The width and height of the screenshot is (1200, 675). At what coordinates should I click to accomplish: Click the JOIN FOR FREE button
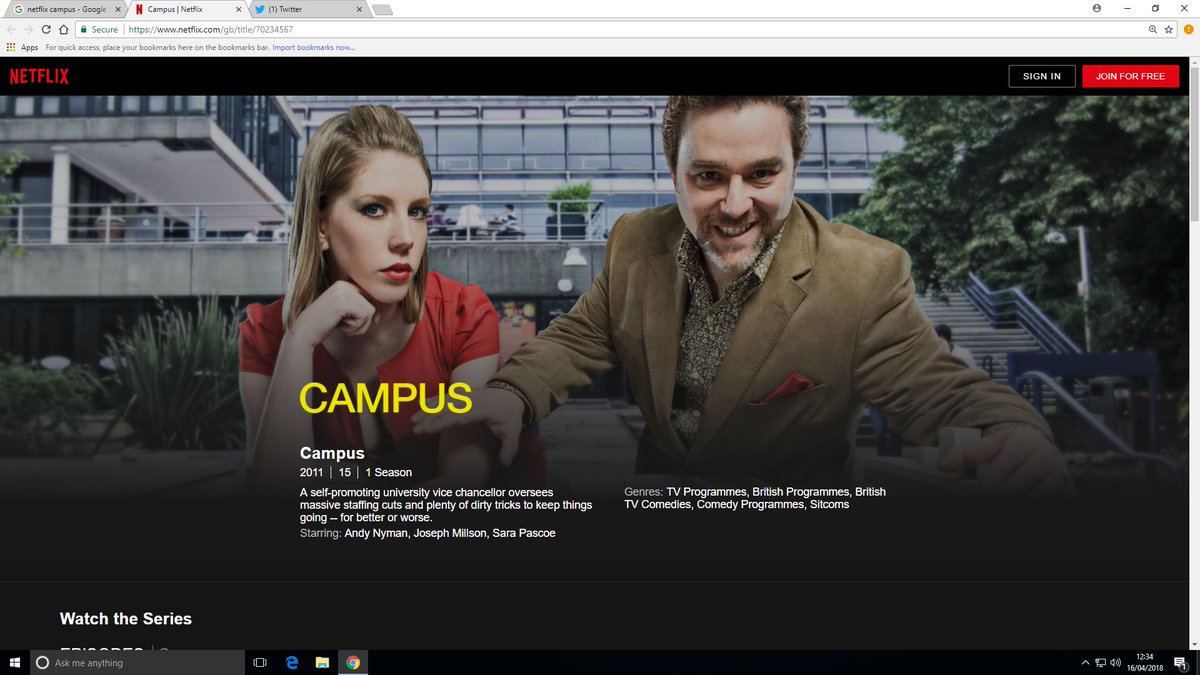coord(1130,76)
